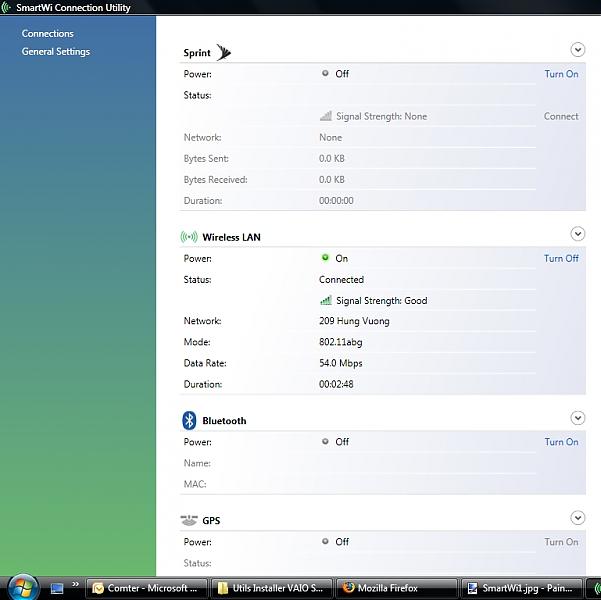Switch to Mozilla Firefox taskbar button

coord(395,588)
